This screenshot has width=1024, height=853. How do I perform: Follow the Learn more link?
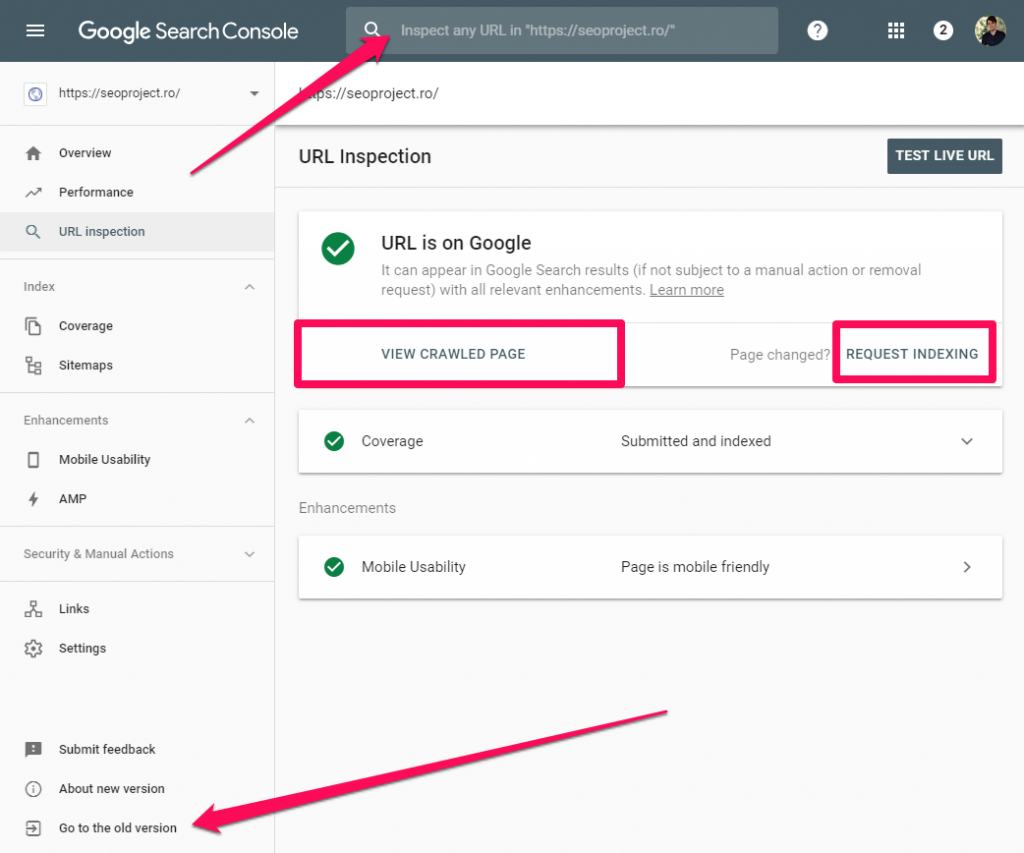(686, 290)
